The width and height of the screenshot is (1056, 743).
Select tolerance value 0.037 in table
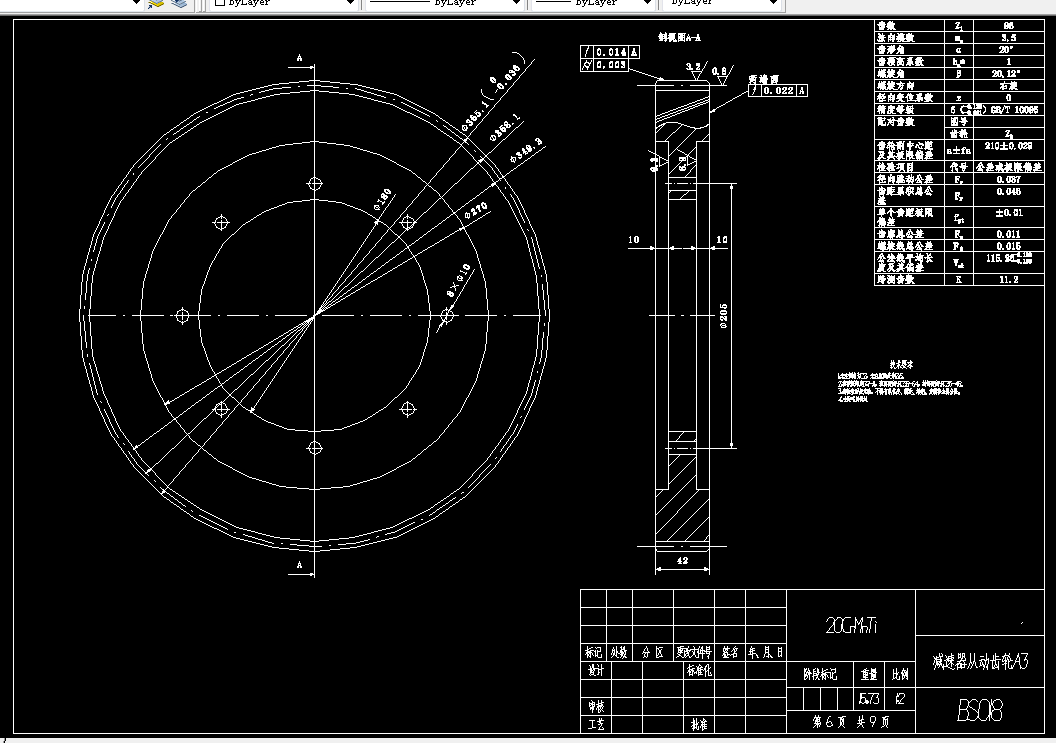click(x=1009, y=179)
